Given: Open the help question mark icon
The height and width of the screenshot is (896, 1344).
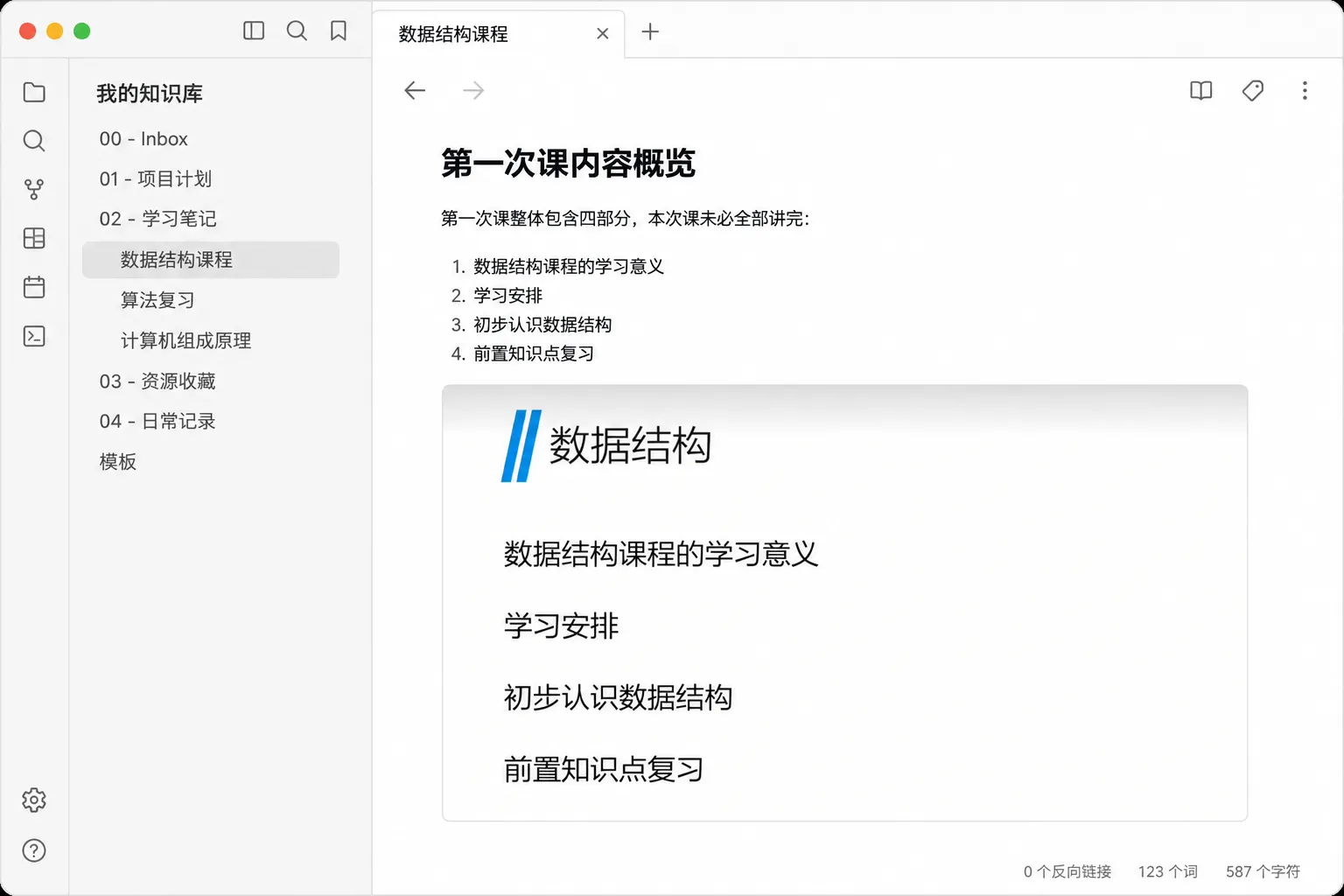Looking at the screenshot, I should [34, 850].
